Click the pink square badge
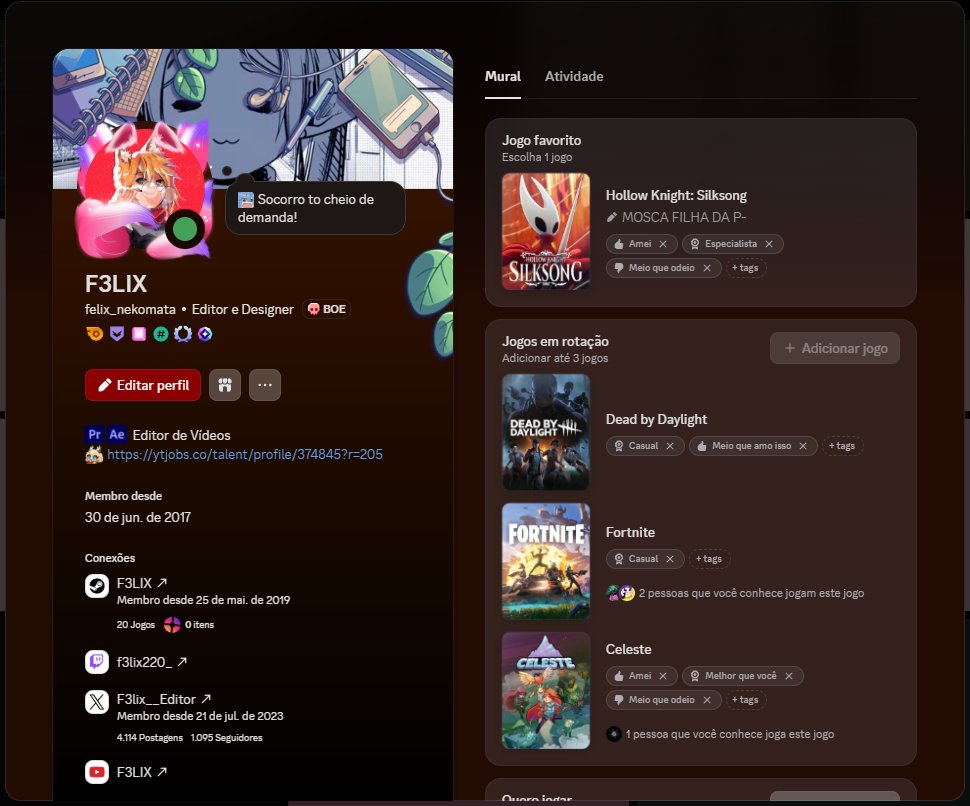Screen dimensions: 970x806 (x=139, y=334)
